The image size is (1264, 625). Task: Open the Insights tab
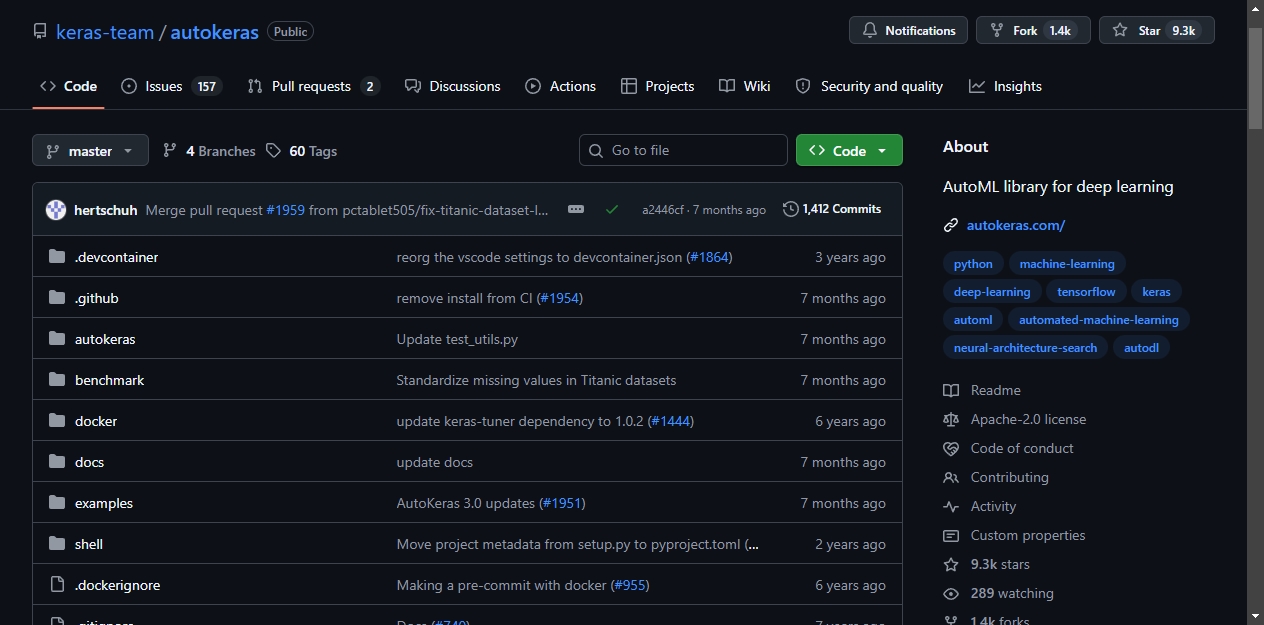(x=1005, y=86)
